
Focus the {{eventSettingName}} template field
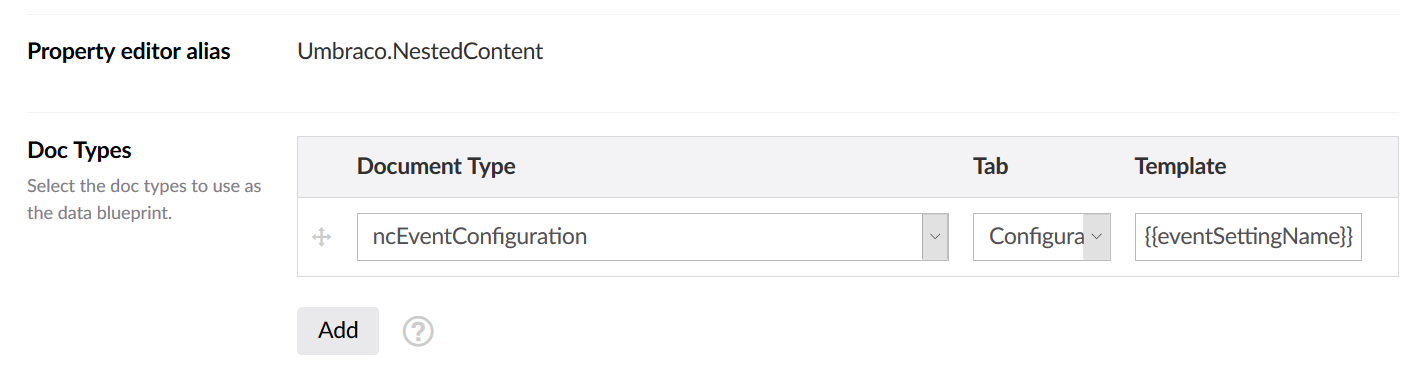tap(1248, 237)
